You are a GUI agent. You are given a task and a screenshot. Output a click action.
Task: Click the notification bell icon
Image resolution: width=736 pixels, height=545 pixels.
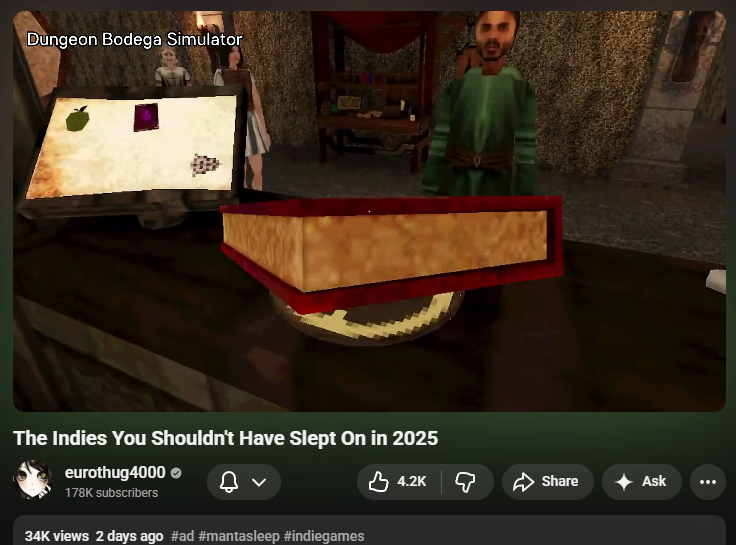[x=230, y=482]
